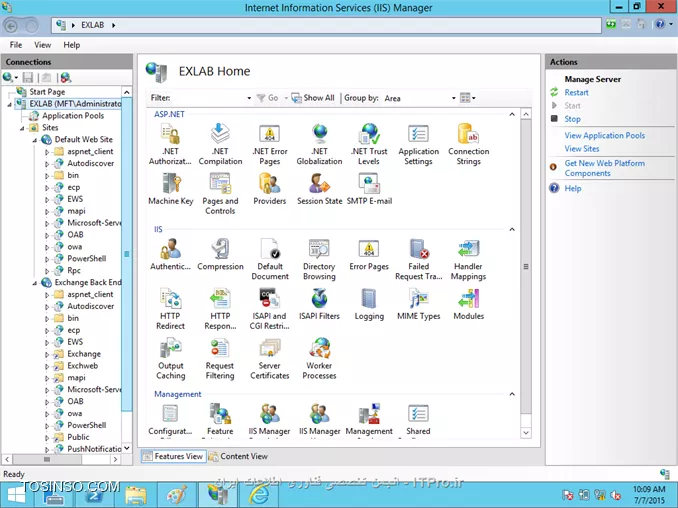This screenshot has height=508, width=678.
Task: Open the Providers feature
Action: pos(270,189)
